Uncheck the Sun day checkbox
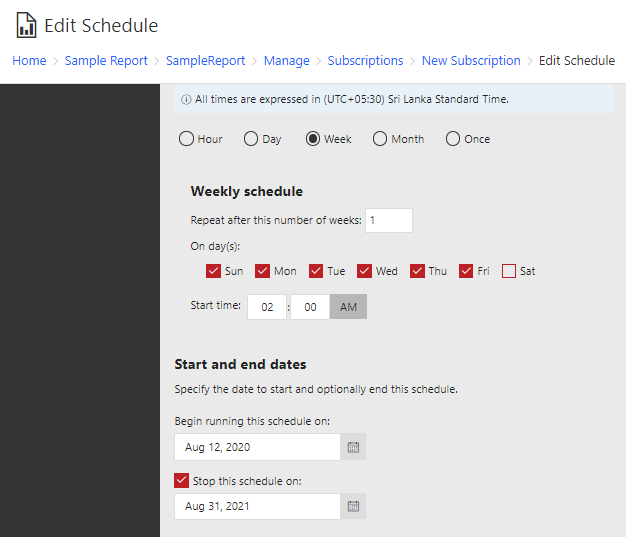The width and height of the screenshot is (626, 537). 214,271
